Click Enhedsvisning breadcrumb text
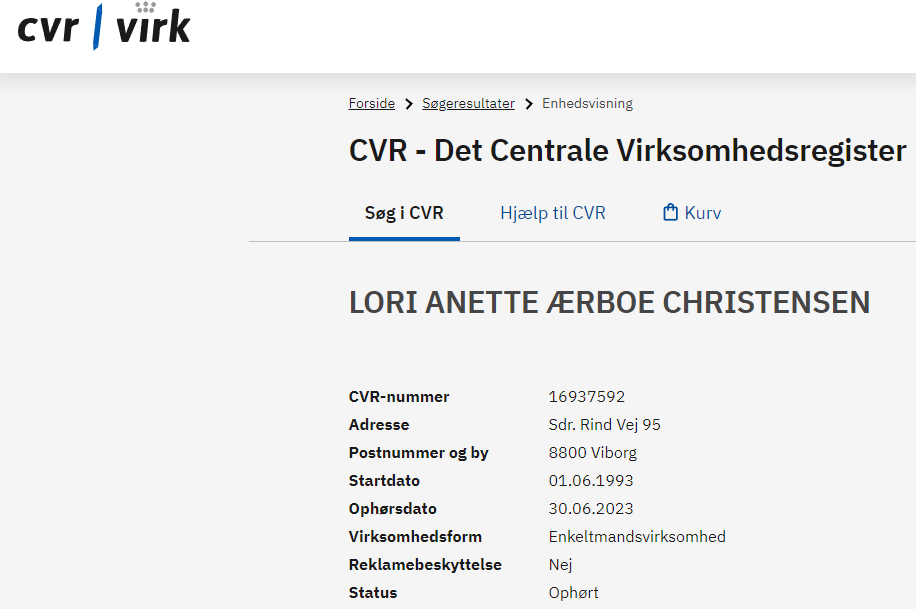The width and height of the screenshot is (916, 609). pos(587,103)
